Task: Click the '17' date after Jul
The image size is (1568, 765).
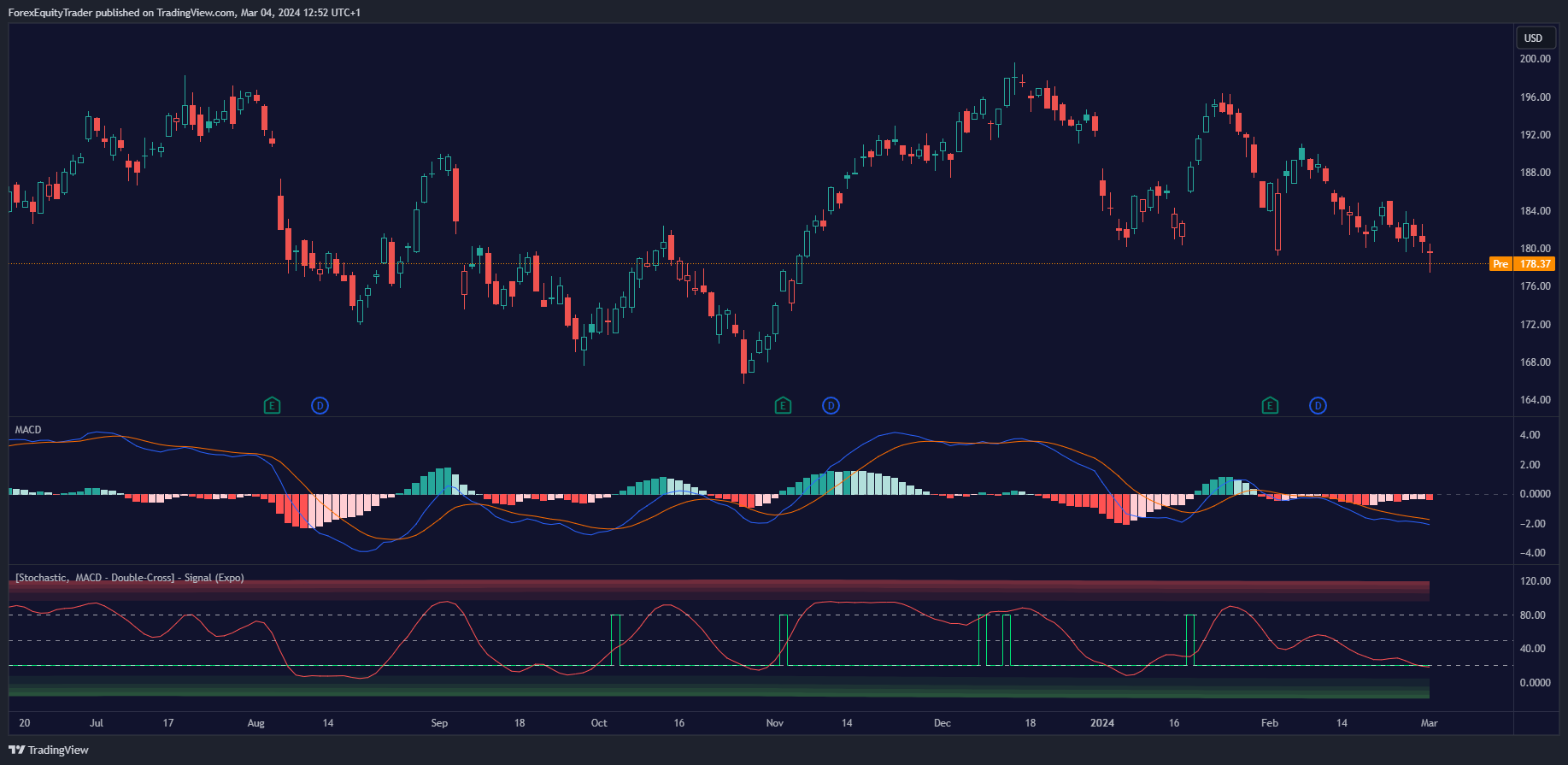Action: click(x=168, y=723)
